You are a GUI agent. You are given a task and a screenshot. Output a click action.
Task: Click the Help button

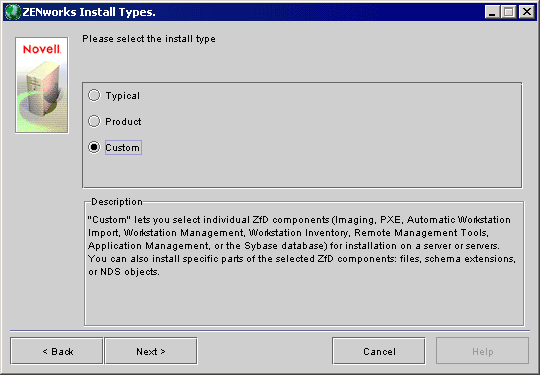tap(482, 351)
